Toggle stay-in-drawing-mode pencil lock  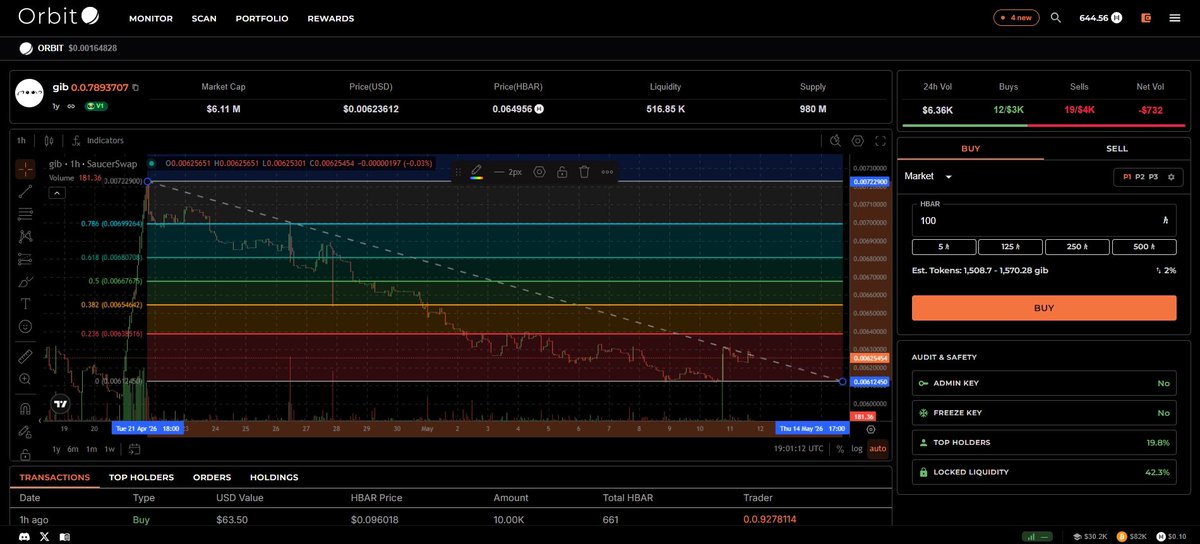[x=25, y=431]
